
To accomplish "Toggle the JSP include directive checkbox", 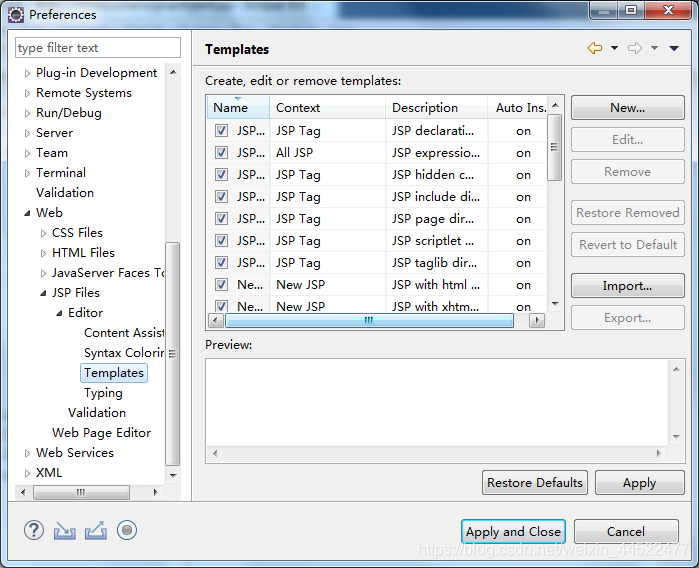I will coord(221,197).
